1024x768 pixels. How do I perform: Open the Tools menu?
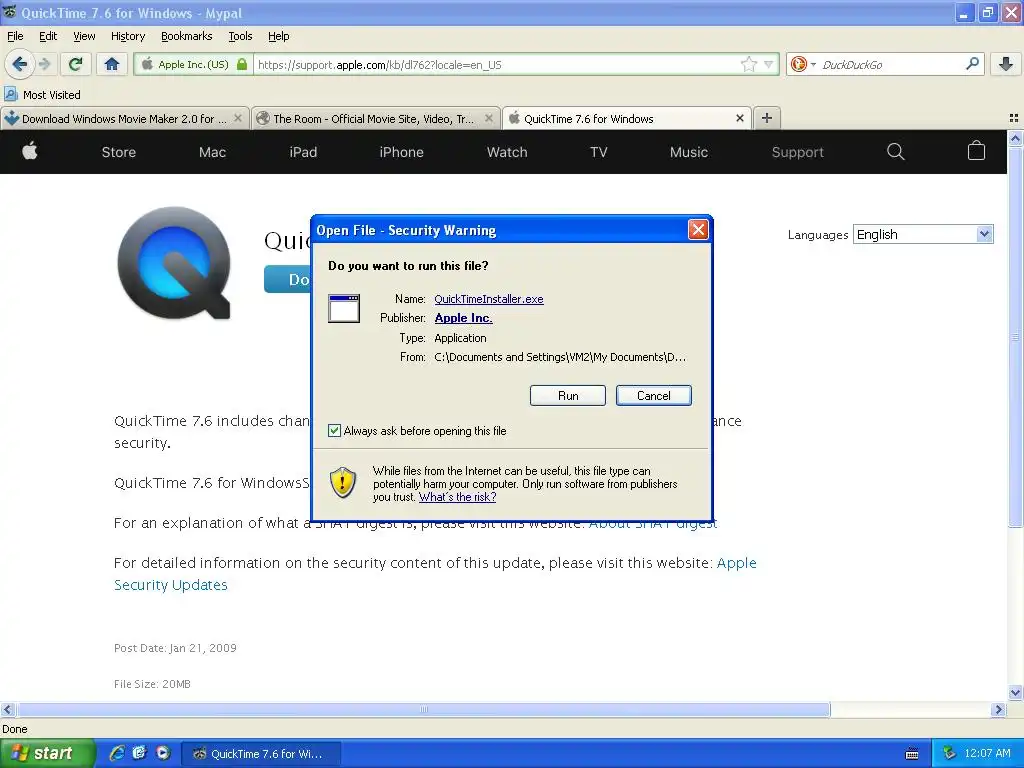click(x=240, y=36)
